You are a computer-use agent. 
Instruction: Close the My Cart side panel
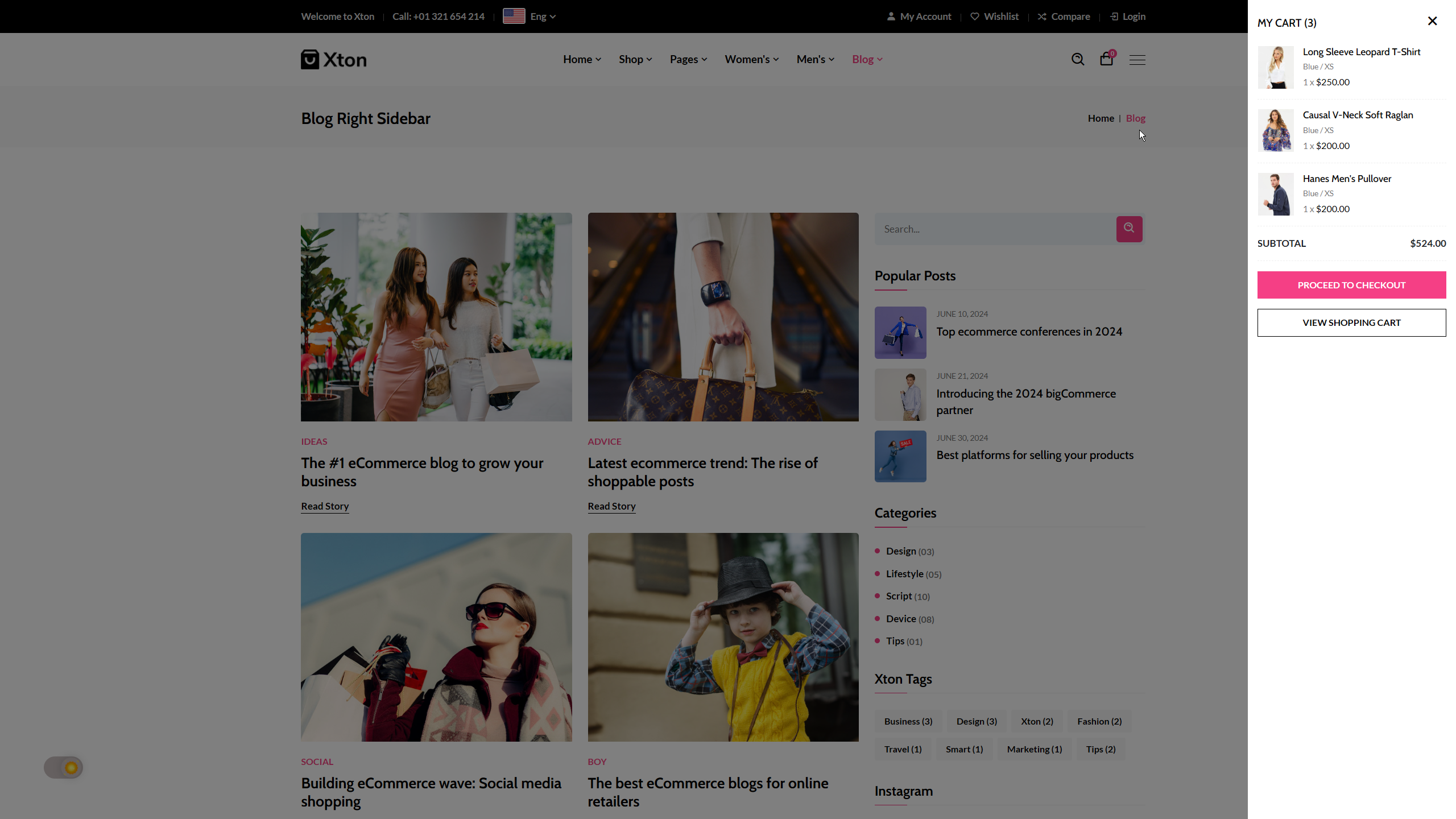pyautogui.click(x=1432, y=21)
